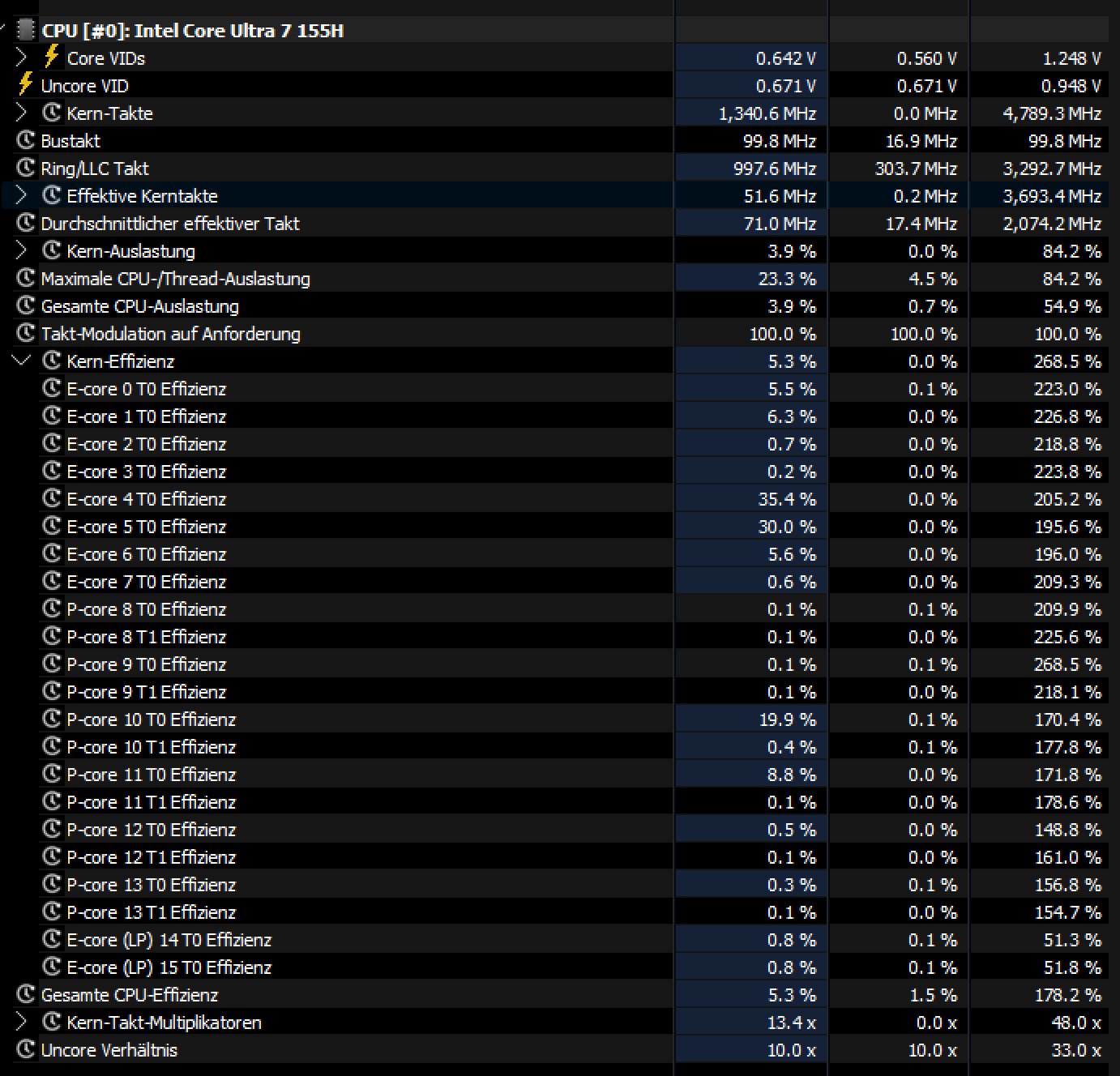This screenshot has height=1076, width=1120.
Task: Expand the Core VIDs row
Action: [x=22, y=58]
